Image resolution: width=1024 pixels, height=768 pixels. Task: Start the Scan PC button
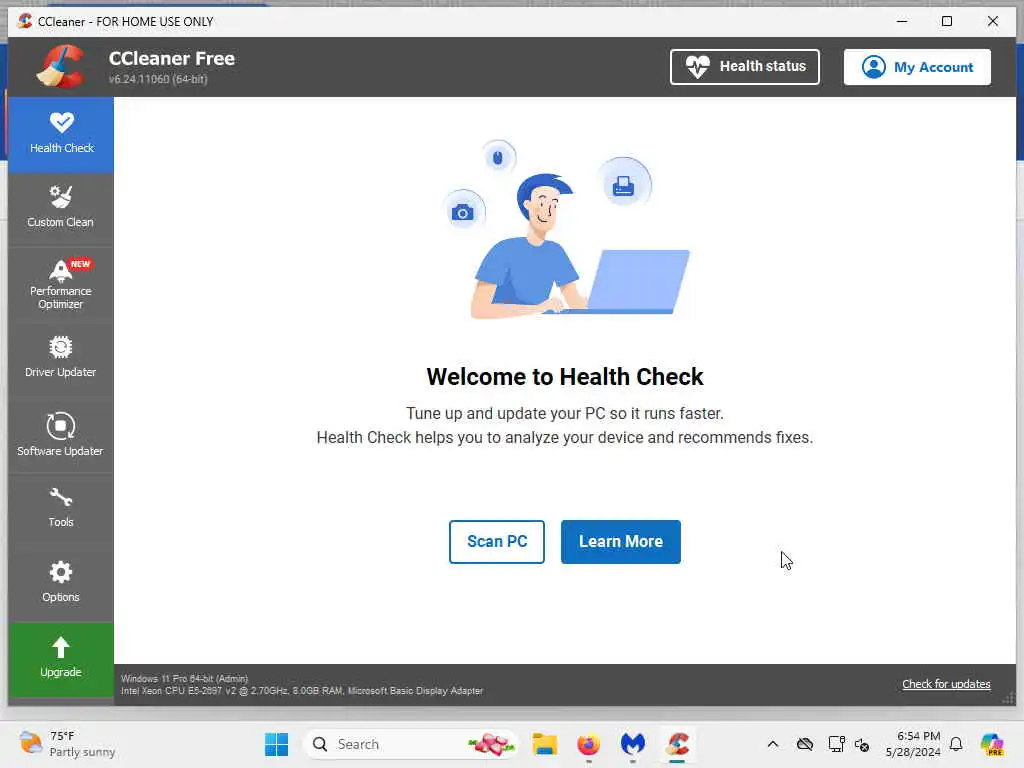[x=496, y=541]
